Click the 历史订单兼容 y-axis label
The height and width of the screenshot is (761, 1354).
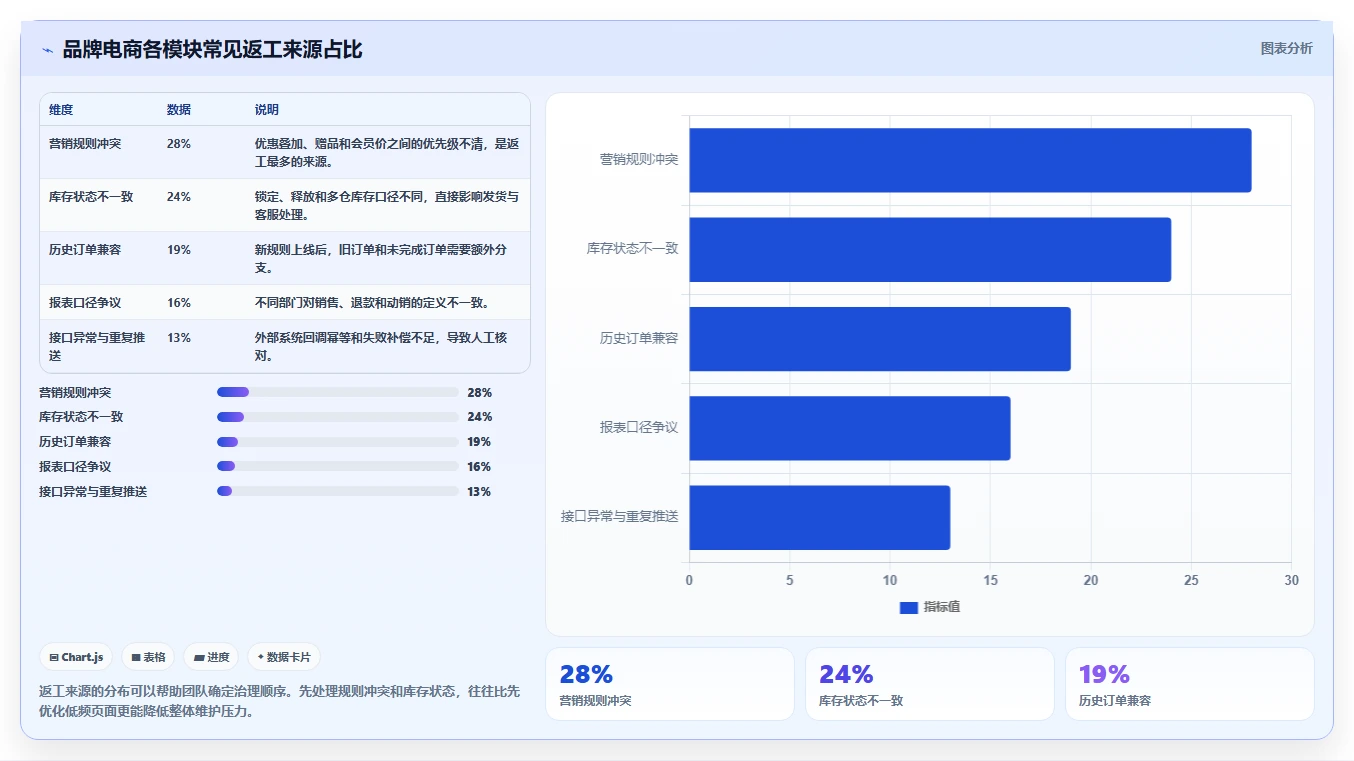click(x=639, y=338)
